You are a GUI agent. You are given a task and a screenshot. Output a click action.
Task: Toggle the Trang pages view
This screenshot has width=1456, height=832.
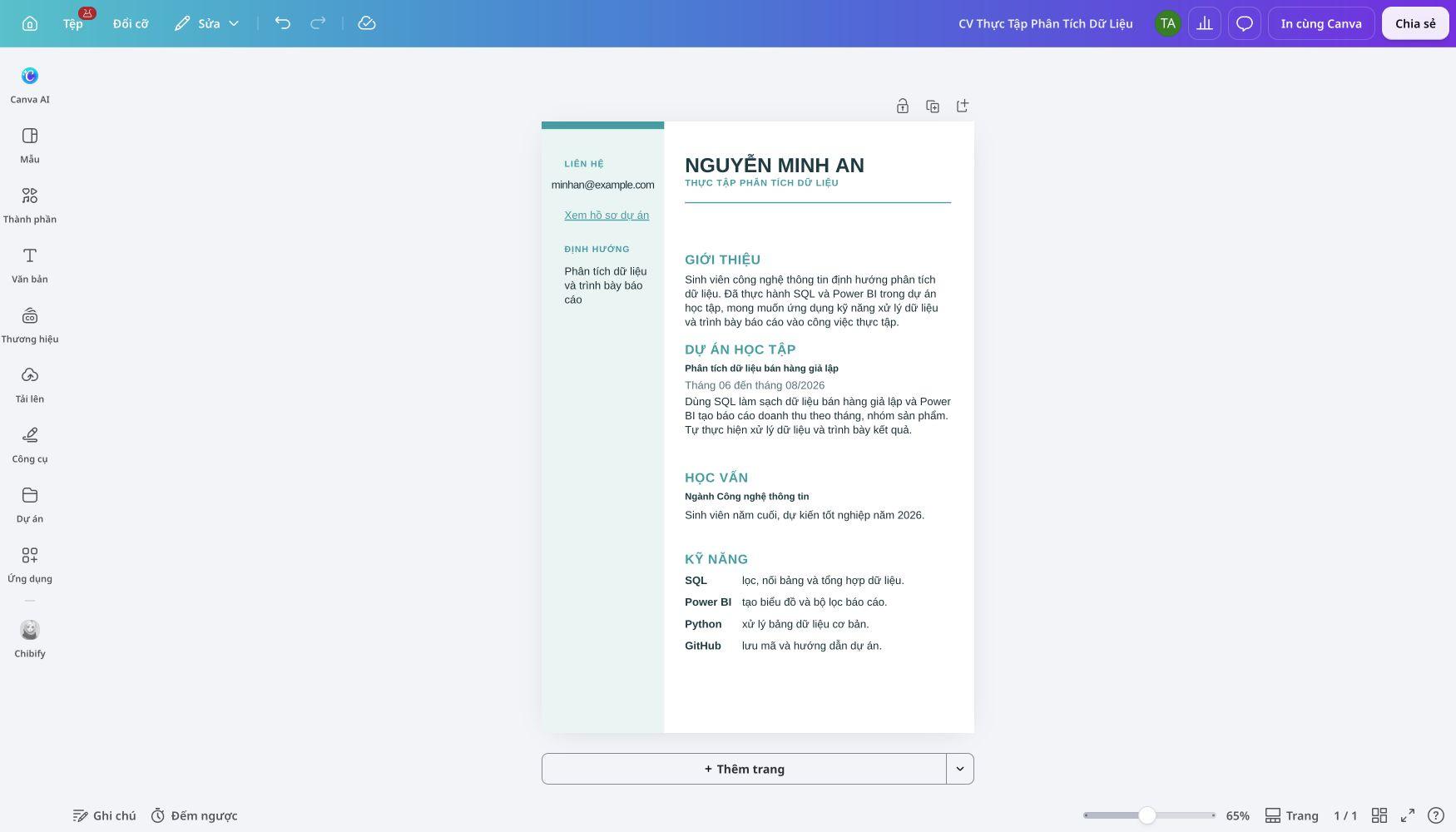[1291, 815]
